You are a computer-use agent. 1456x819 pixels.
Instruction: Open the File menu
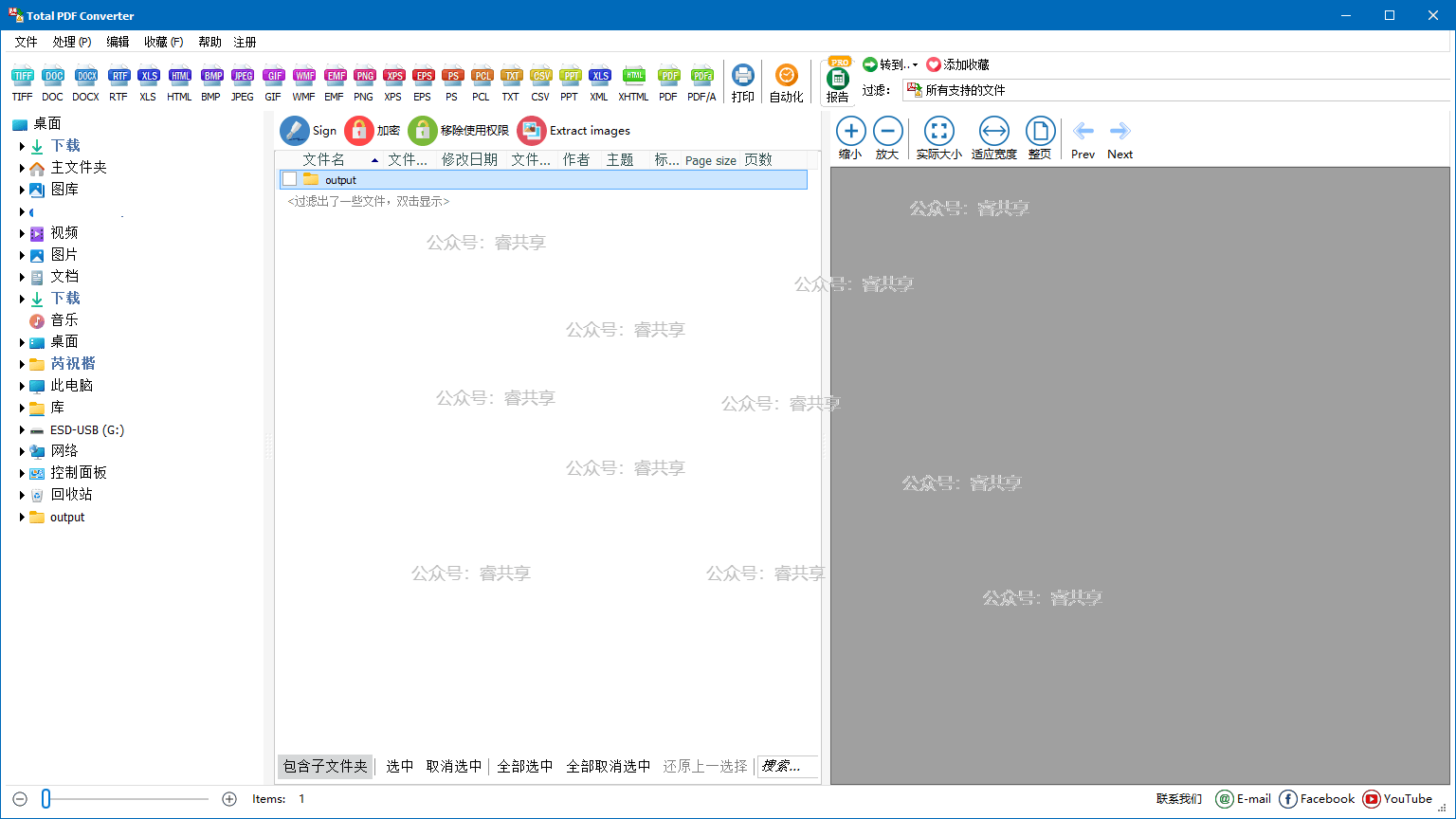click(26, 42)
